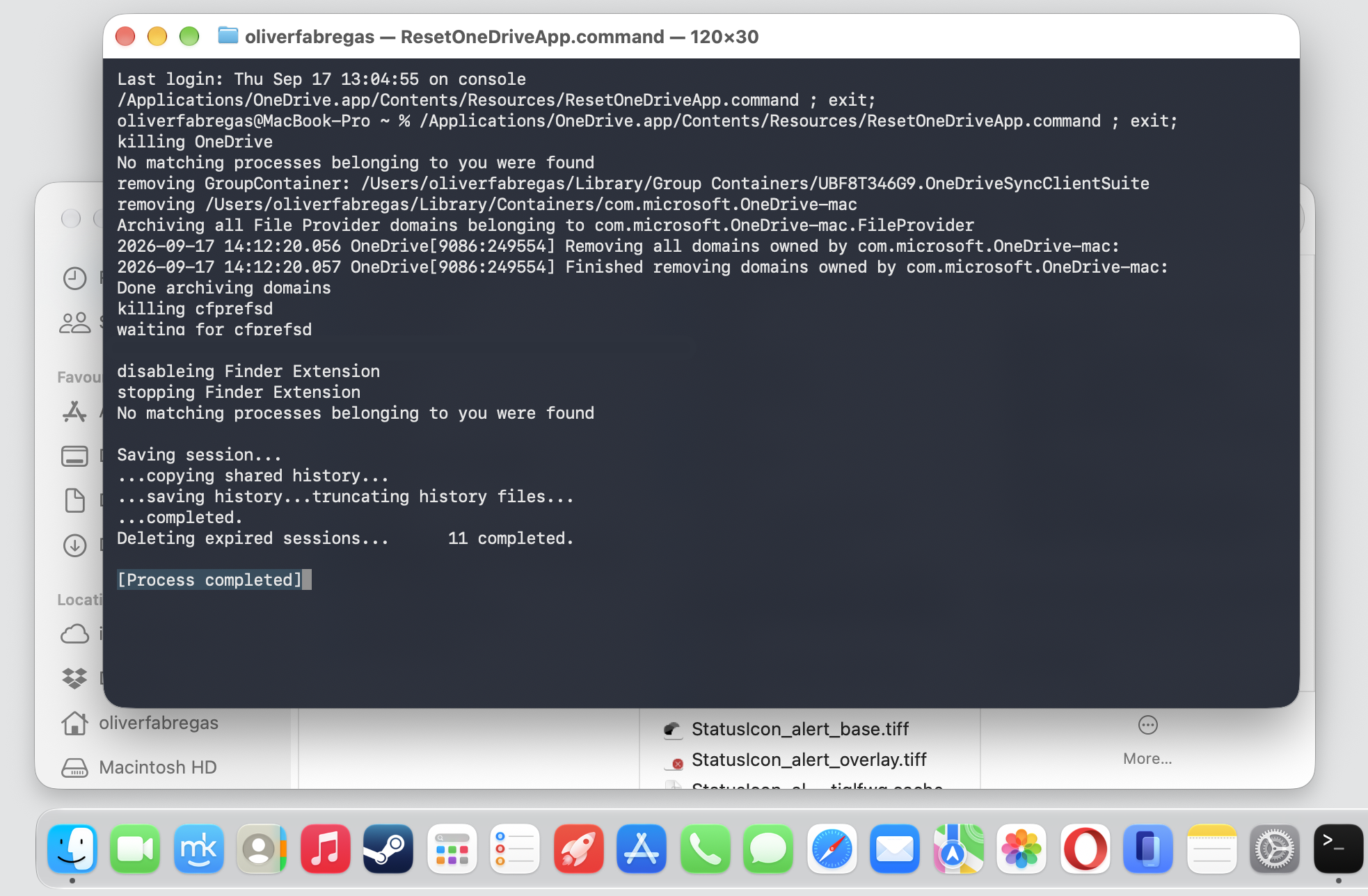1368x896 pixels.
Task: Click the Terminal icon in the Dock
Action: point(1339,849)
